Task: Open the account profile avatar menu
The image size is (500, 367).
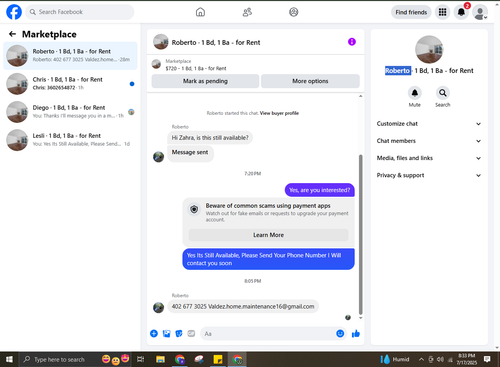Action: [480, 12]
